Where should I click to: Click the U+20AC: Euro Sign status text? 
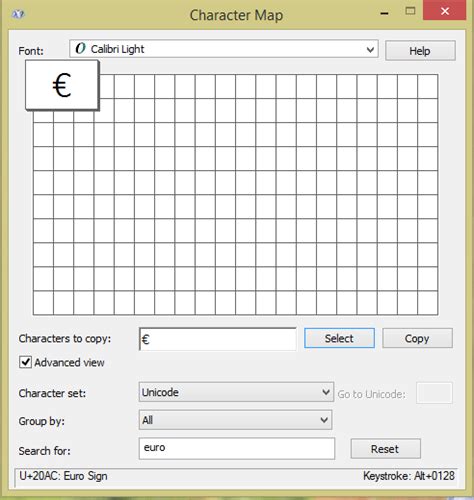tap(63, 476)
